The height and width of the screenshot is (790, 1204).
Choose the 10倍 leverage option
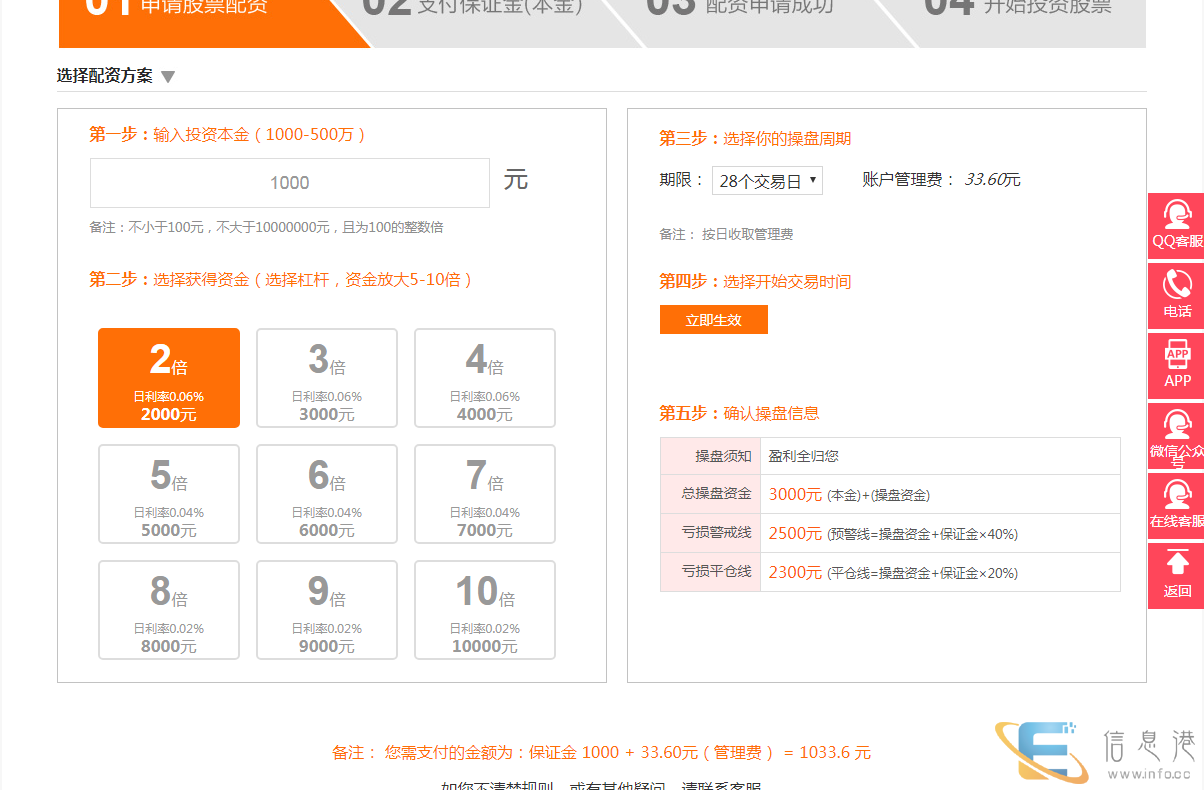click(x=485, y=610)
